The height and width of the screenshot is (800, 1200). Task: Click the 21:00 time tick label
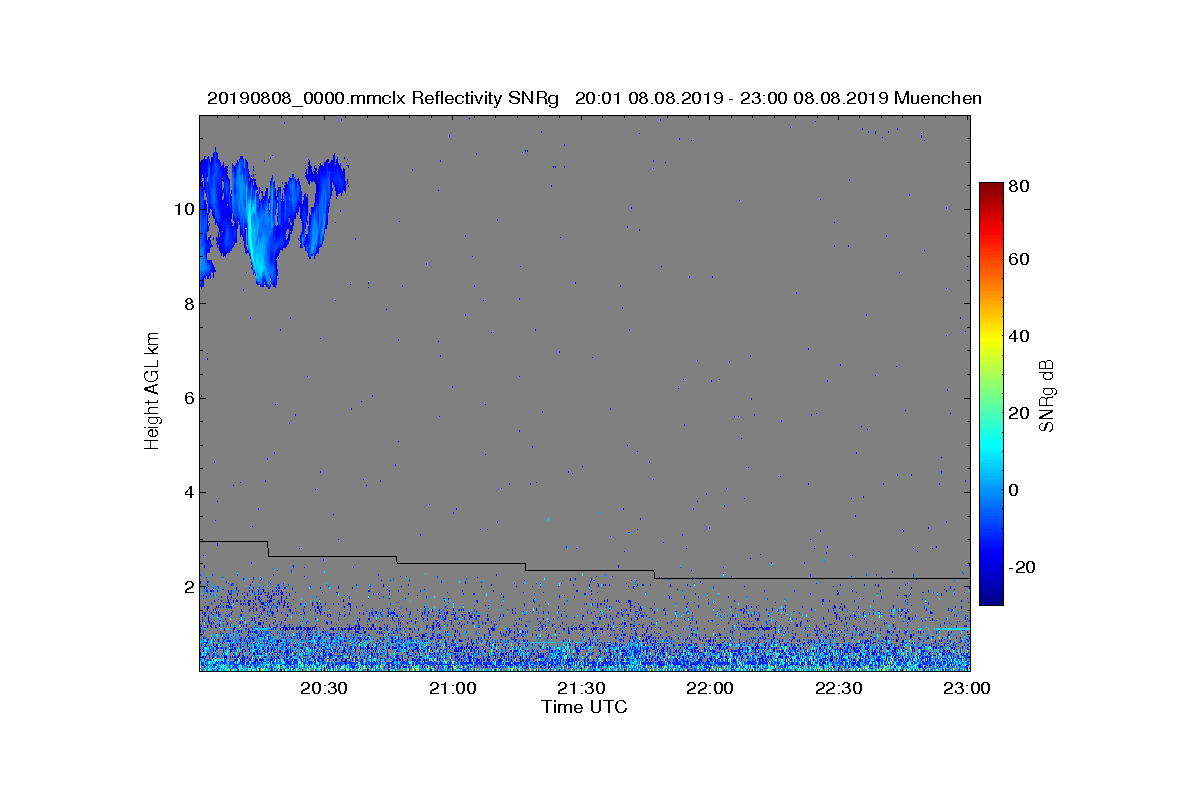453,689
